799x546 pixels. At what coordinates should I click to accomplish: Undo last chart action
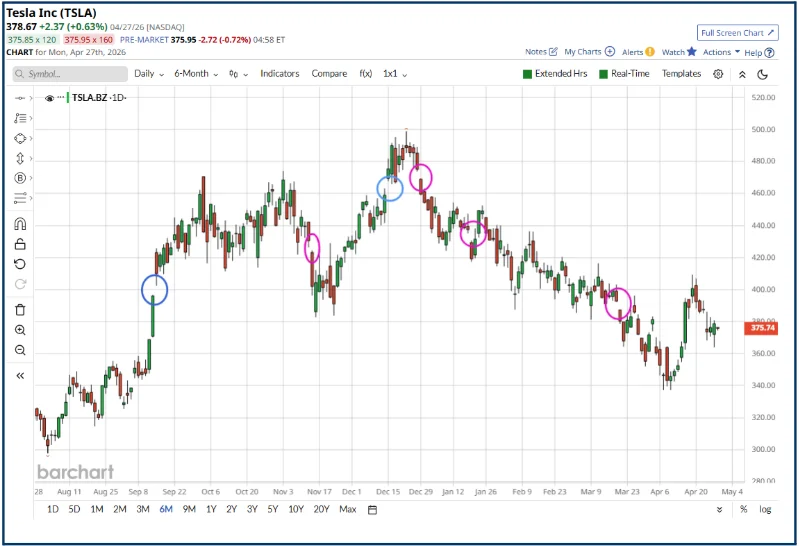(20, 264)
